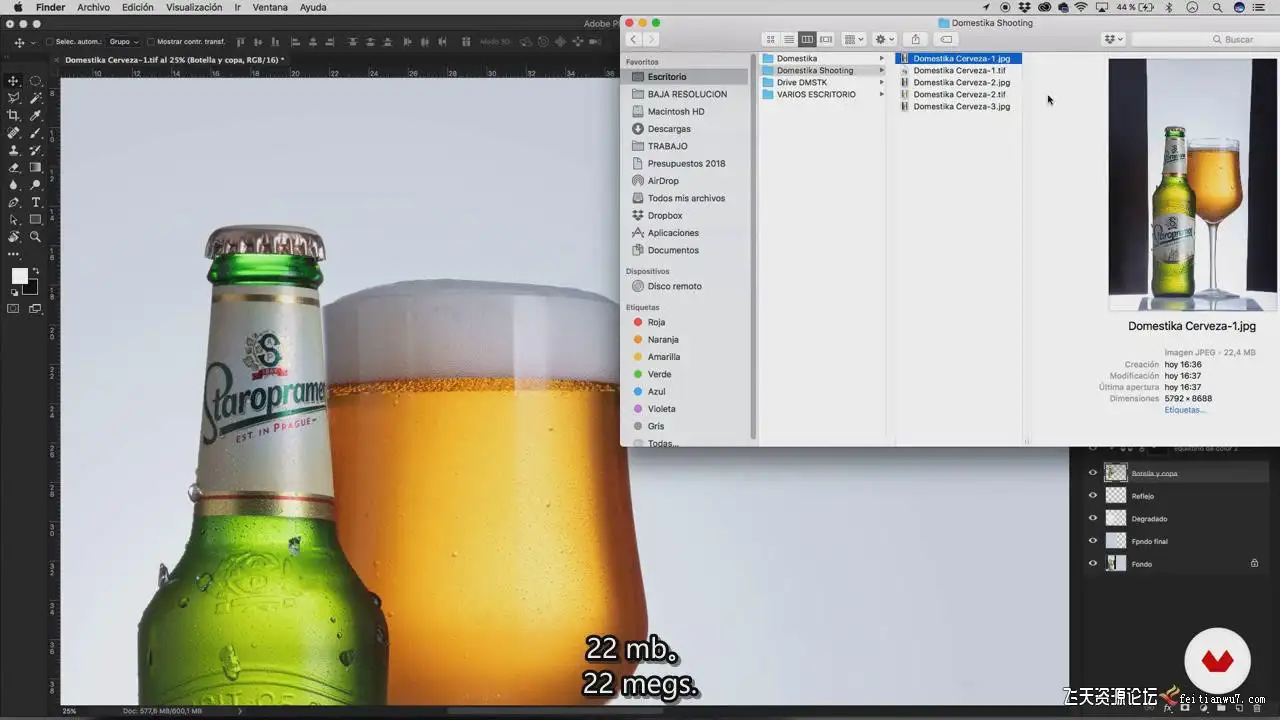Select the Hand tool

14,237
